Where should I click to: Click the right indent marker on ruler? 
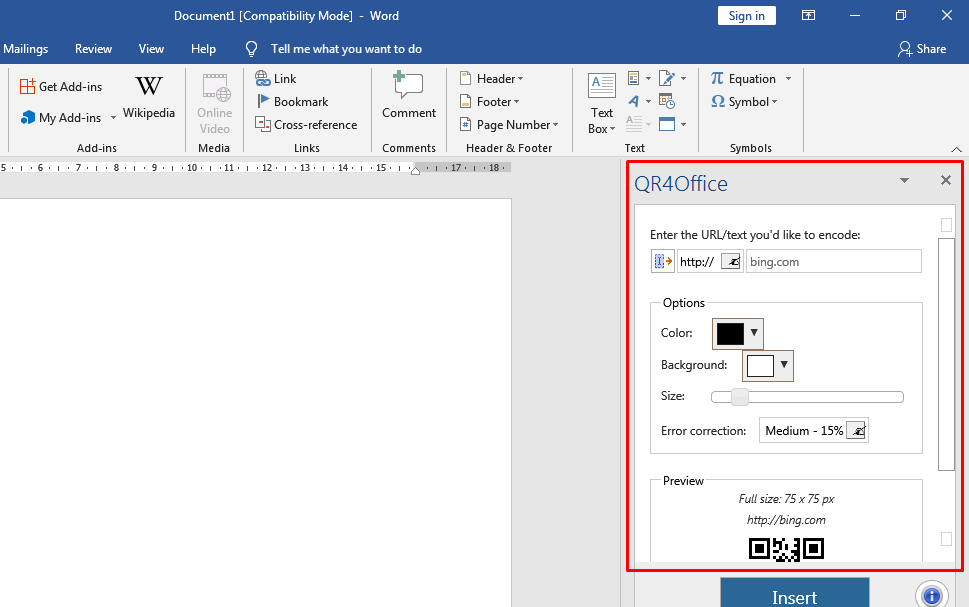click(416, 170)
